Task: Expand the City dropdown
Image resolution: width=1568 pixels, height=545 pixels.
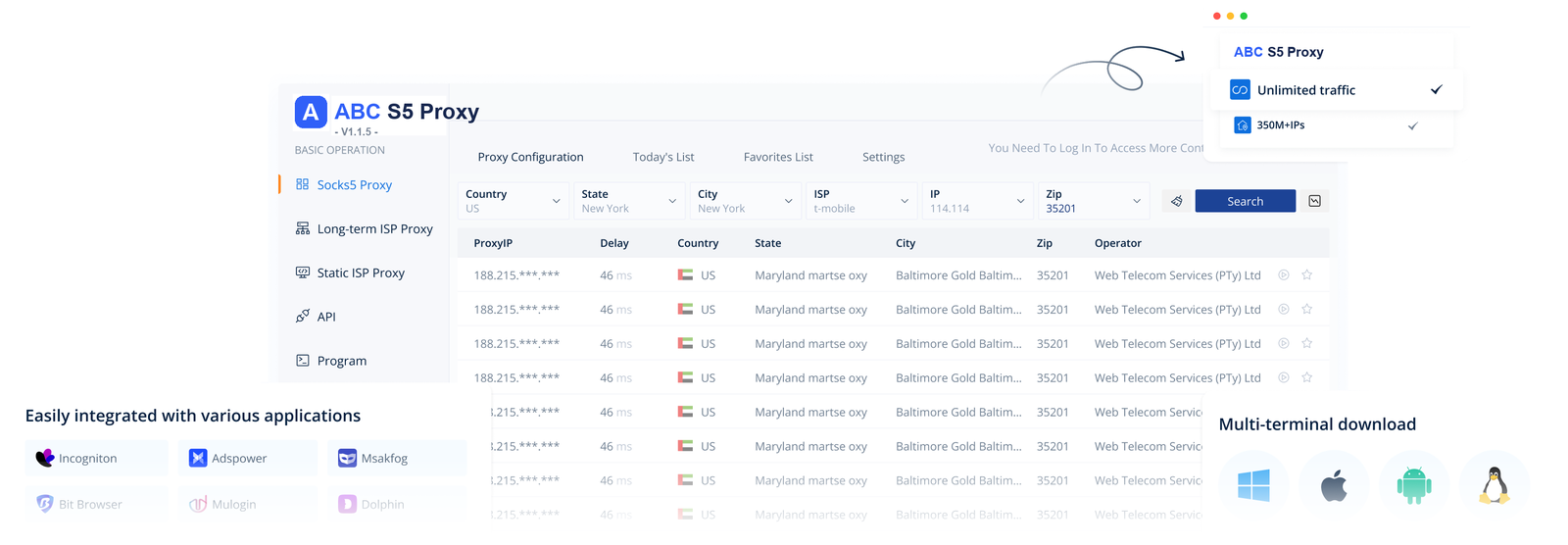Action: [746, 201]
